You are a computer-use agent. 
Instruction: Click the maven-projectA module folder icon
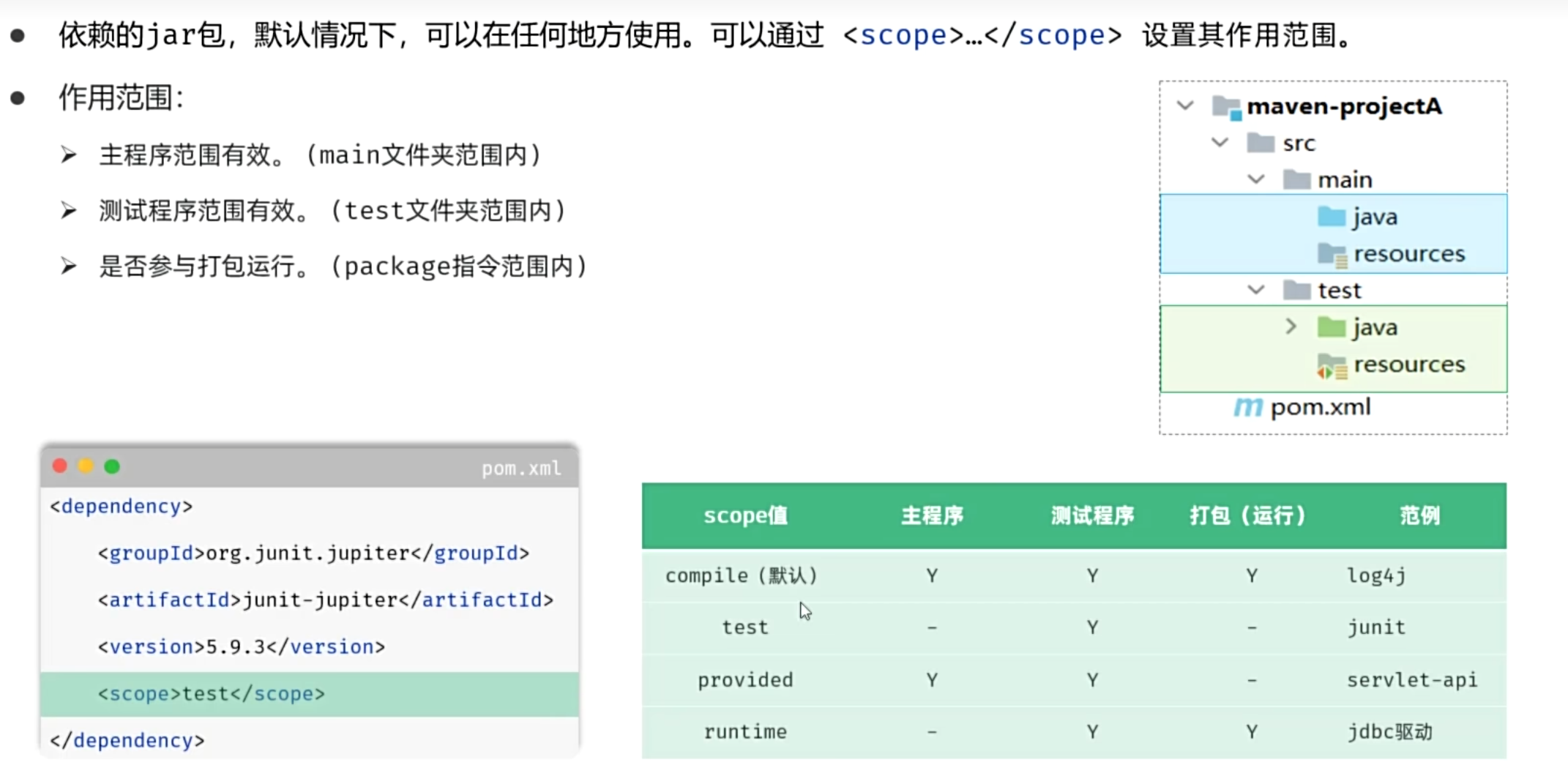point(1226,107)
